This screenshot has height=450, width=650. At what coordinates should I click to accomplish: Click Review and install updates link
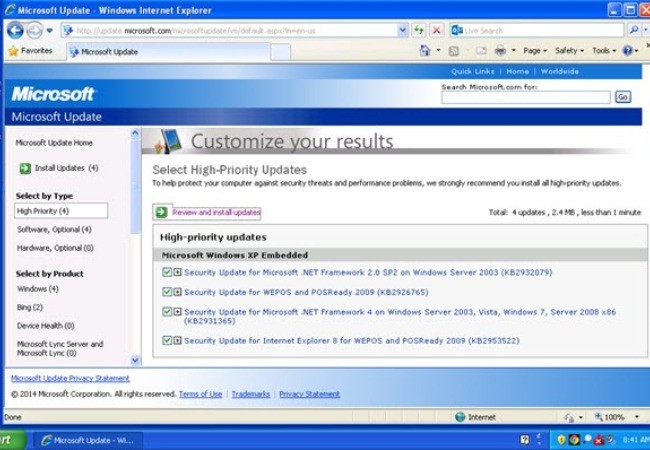coord(216,212)
